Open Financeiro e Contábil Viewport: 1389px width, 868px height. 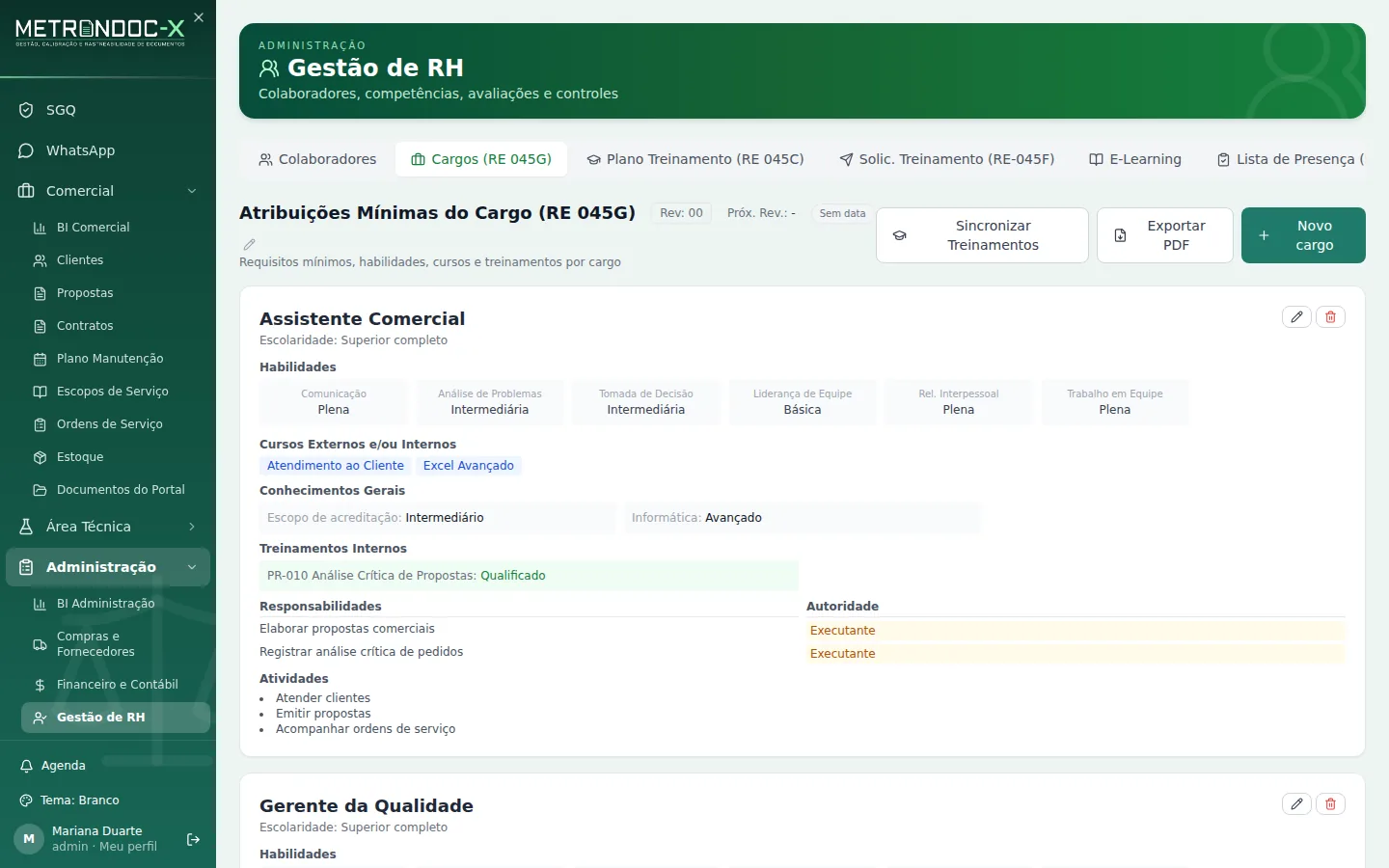pos(116,685)
